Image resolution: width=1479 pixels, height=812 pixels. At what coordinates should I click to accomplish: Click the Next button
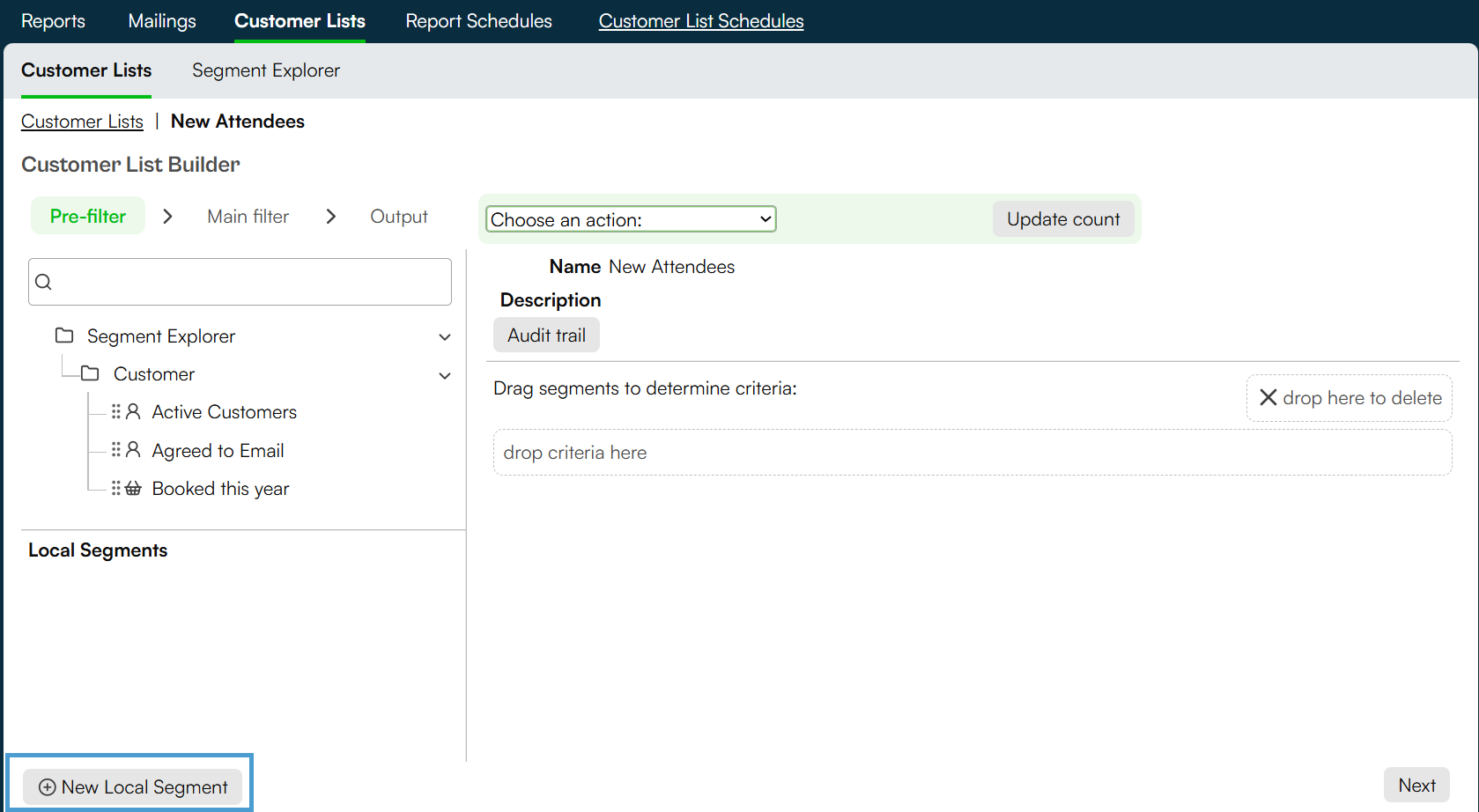[x=1416, y=786]
